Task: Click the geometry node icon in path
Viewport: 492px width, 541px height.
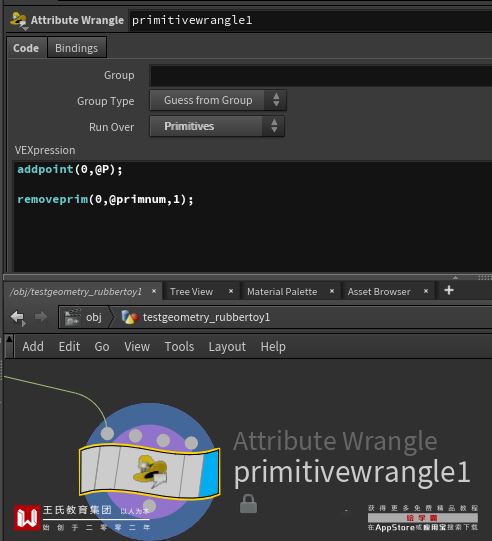Action: tap(130, 317)
